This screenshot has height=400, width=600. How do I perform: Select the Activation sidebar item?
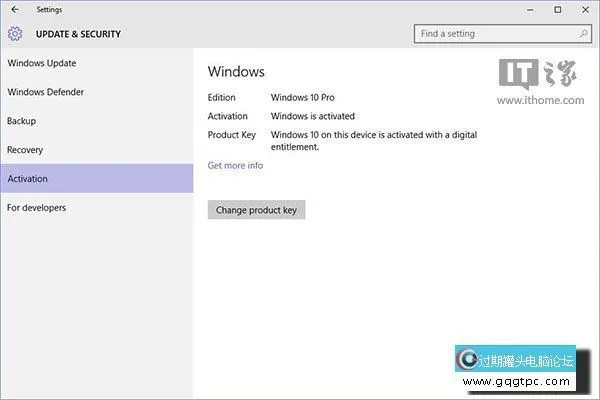28,179
